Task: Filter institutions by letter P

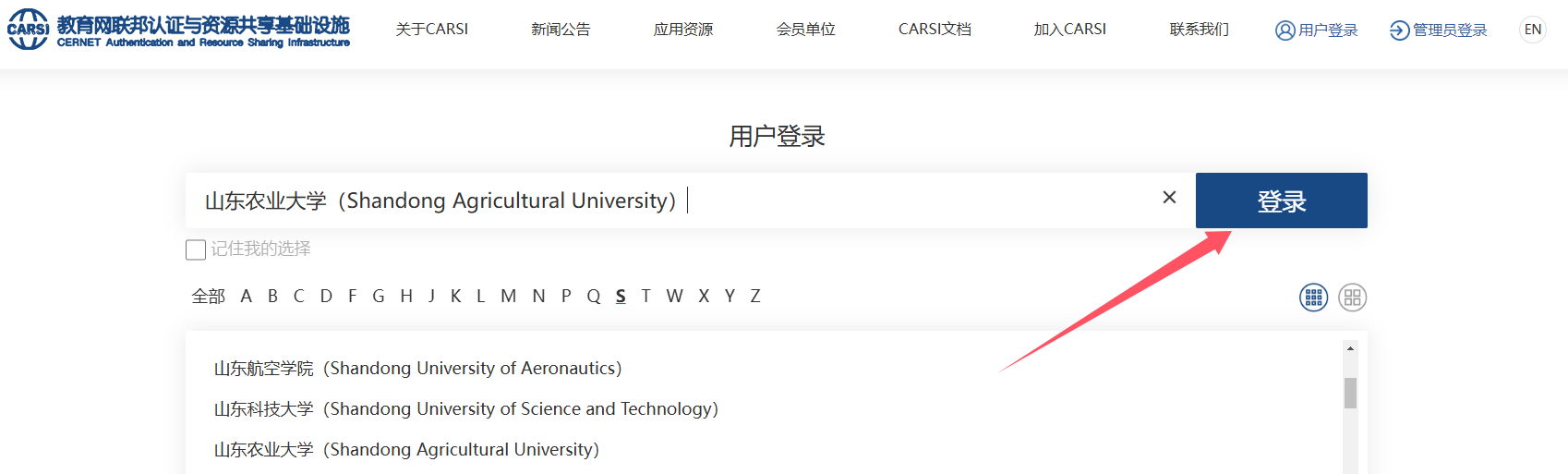Action: (x=566, y=297)
